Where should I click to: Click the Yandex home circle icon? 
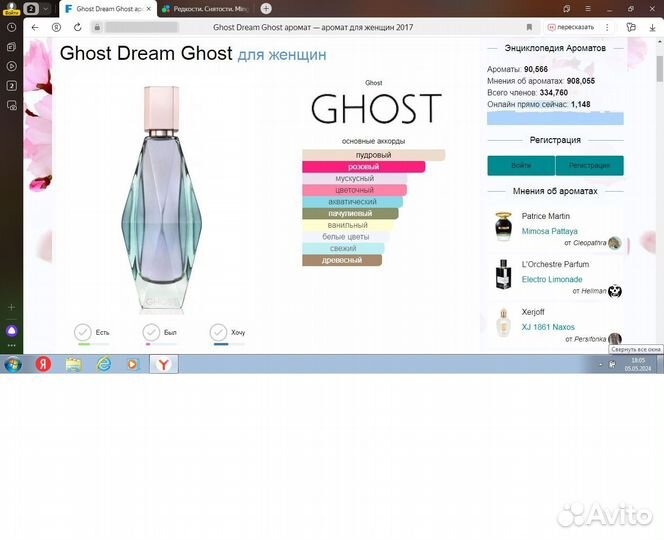click(x=56, y=28)
